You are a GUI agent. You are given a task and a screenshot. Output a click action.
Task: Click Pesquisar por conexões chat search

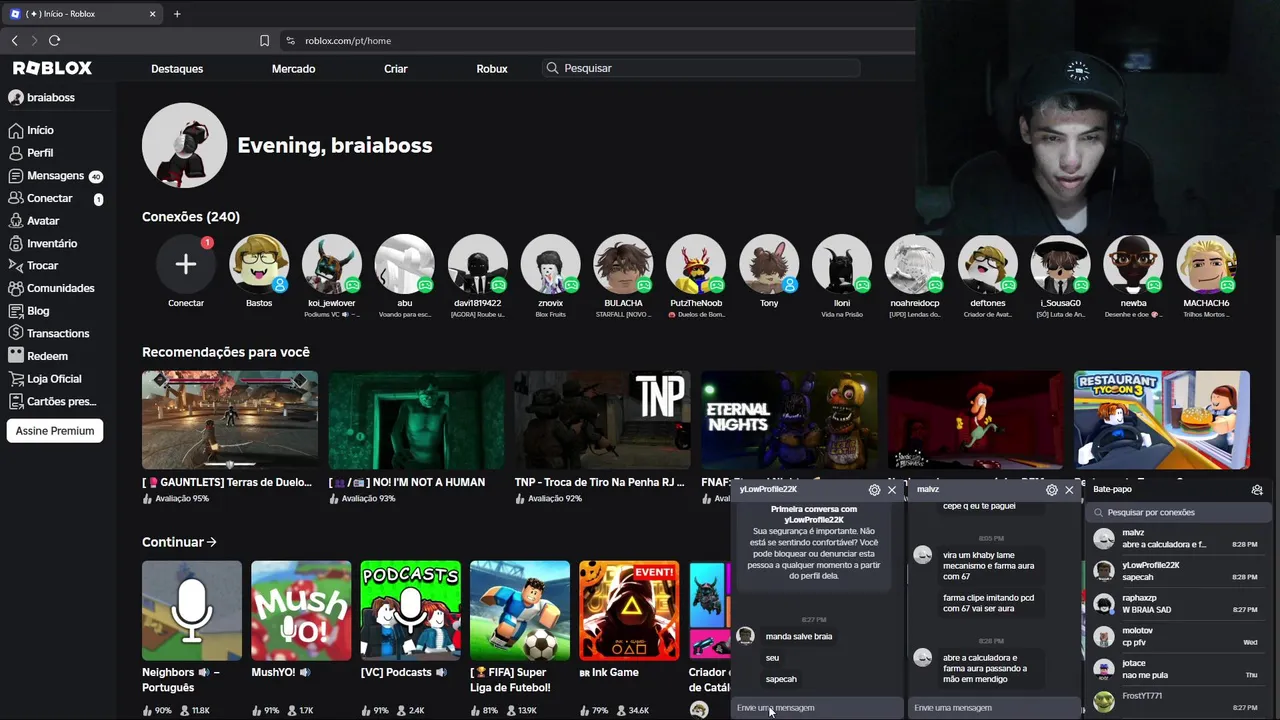click(1178, 513)
